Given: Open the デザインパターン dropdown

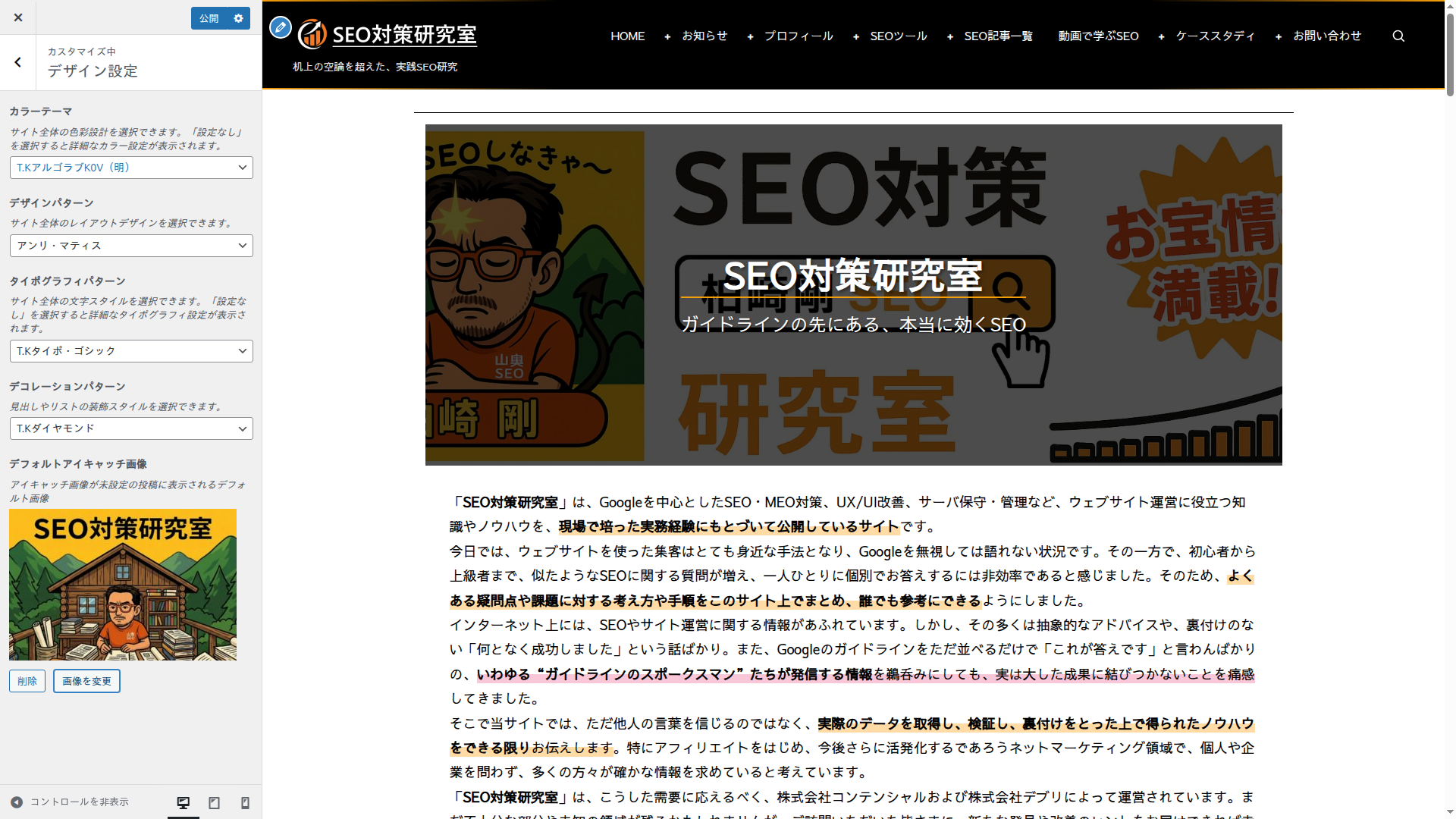Looking at the screenshot, I should 131,246.
